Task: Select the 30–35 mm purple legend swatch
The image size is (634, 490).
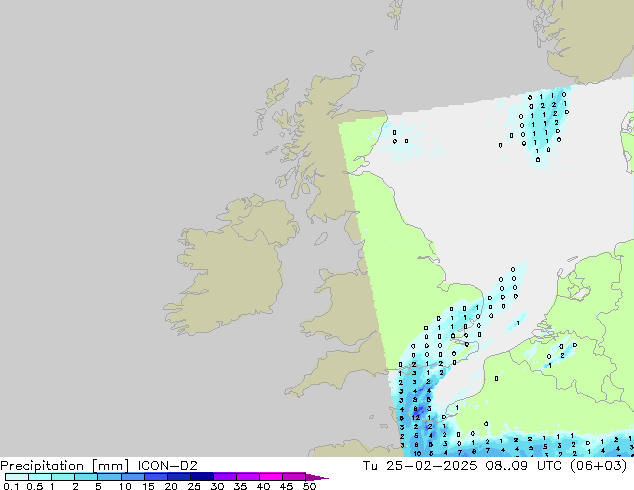Action: pyautogui.click(x=225, y=477)
